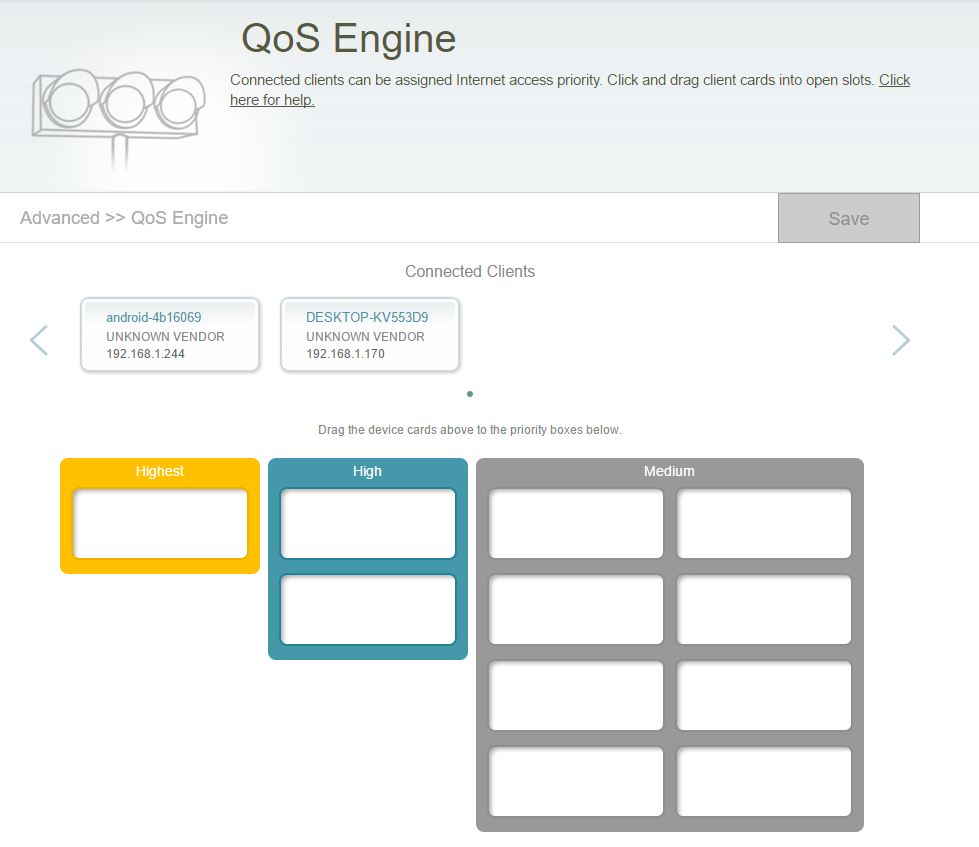Click the empty slot in the Highest priority box

pyautogui.click(x=160, y=524)
